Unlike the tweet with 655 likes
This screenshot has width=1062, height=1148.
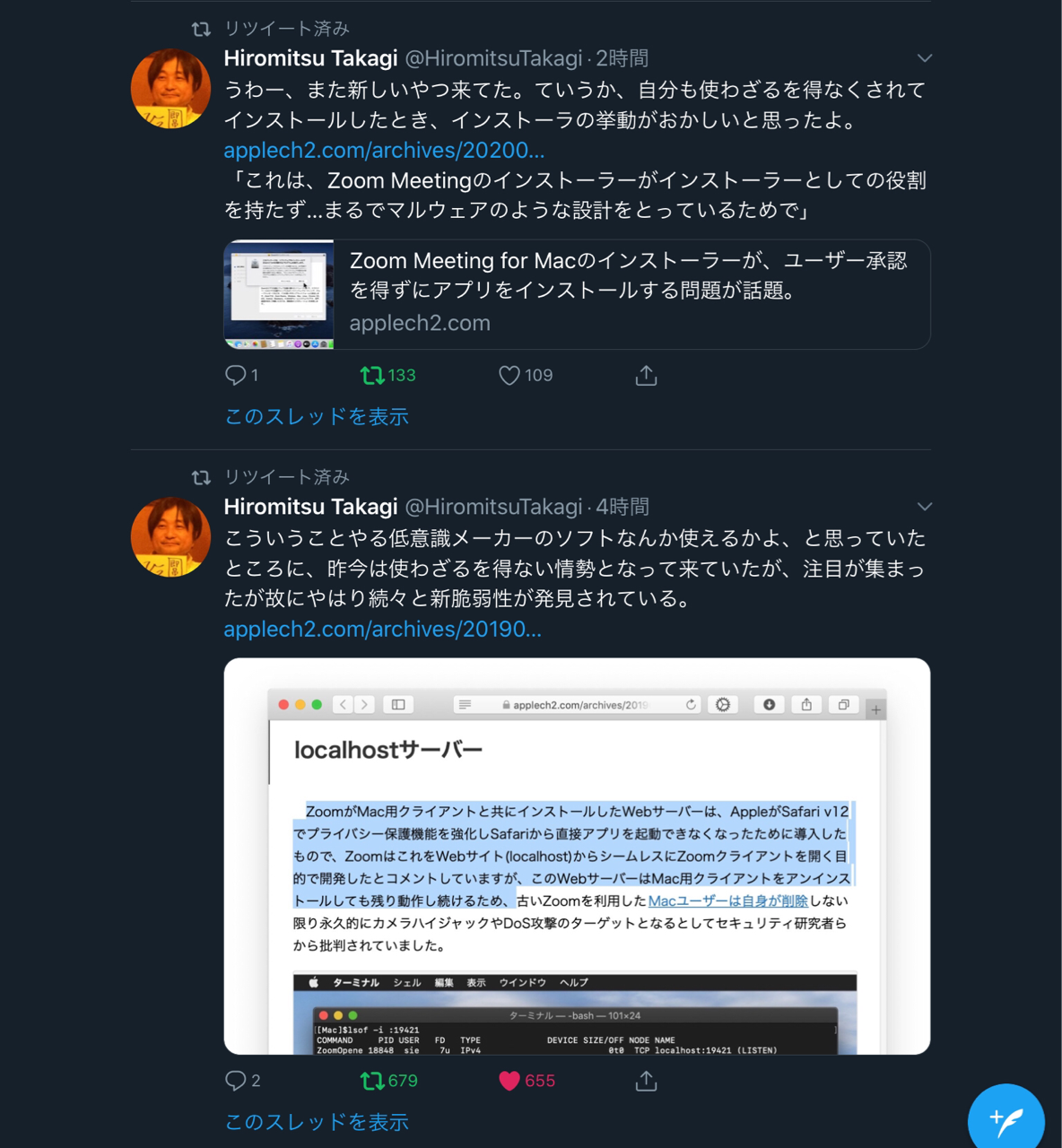coord(509,1081)
